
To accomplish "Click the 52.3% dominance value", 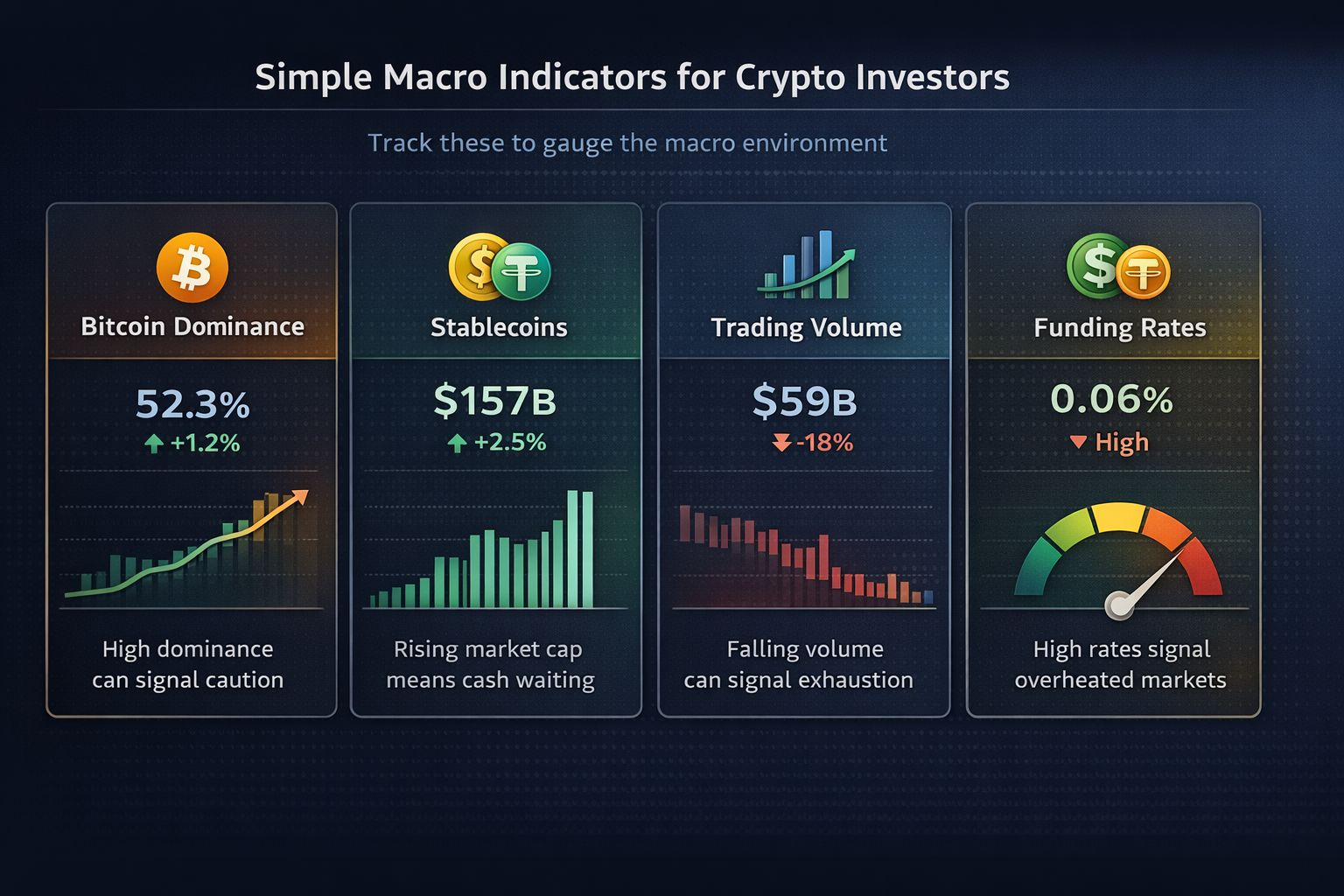I will pos(192,404).
